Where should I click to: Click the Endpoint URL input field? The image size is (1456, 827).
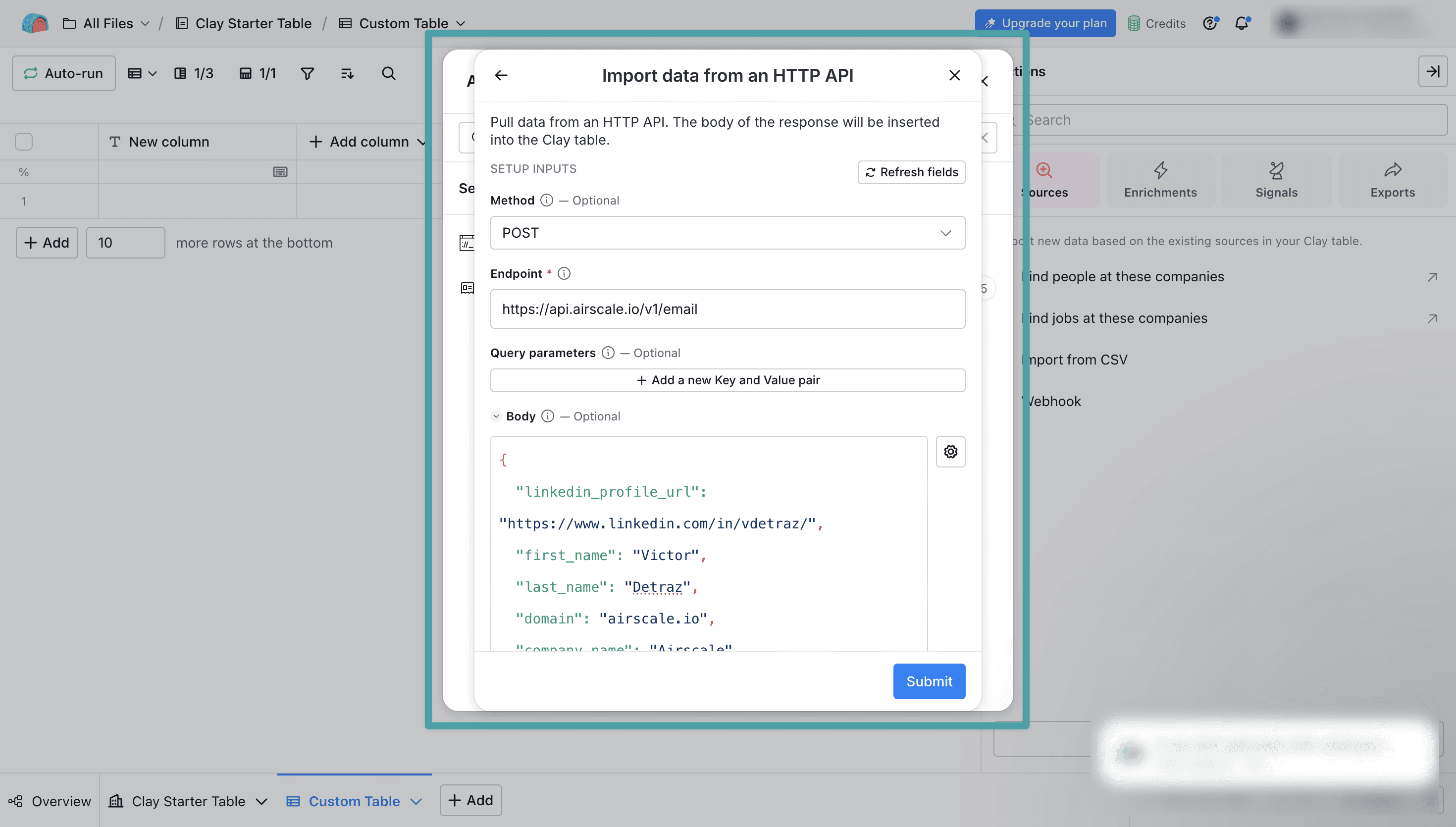(x=727, y=309)
